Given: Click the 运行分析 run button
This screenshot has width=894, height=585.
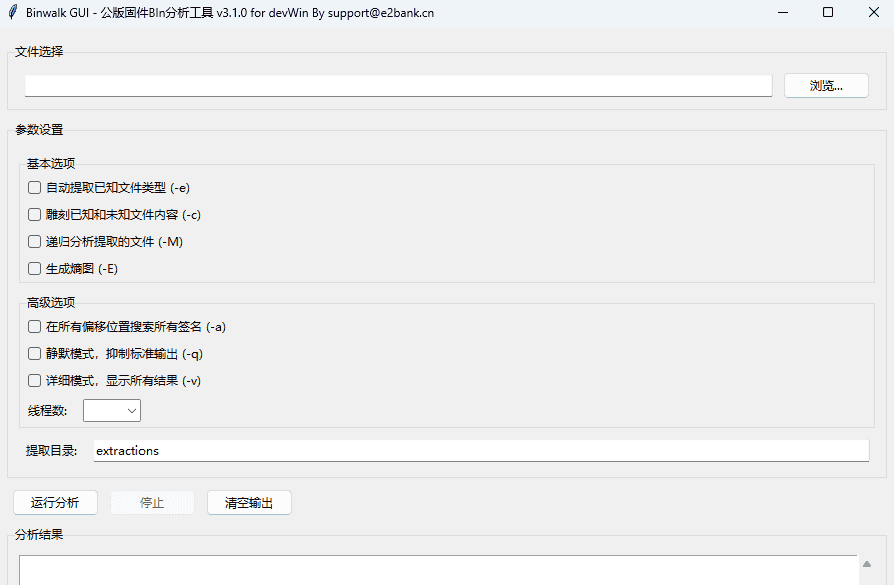Looking at the screenshot, I should pyautogui.click(x=55, y=502).
